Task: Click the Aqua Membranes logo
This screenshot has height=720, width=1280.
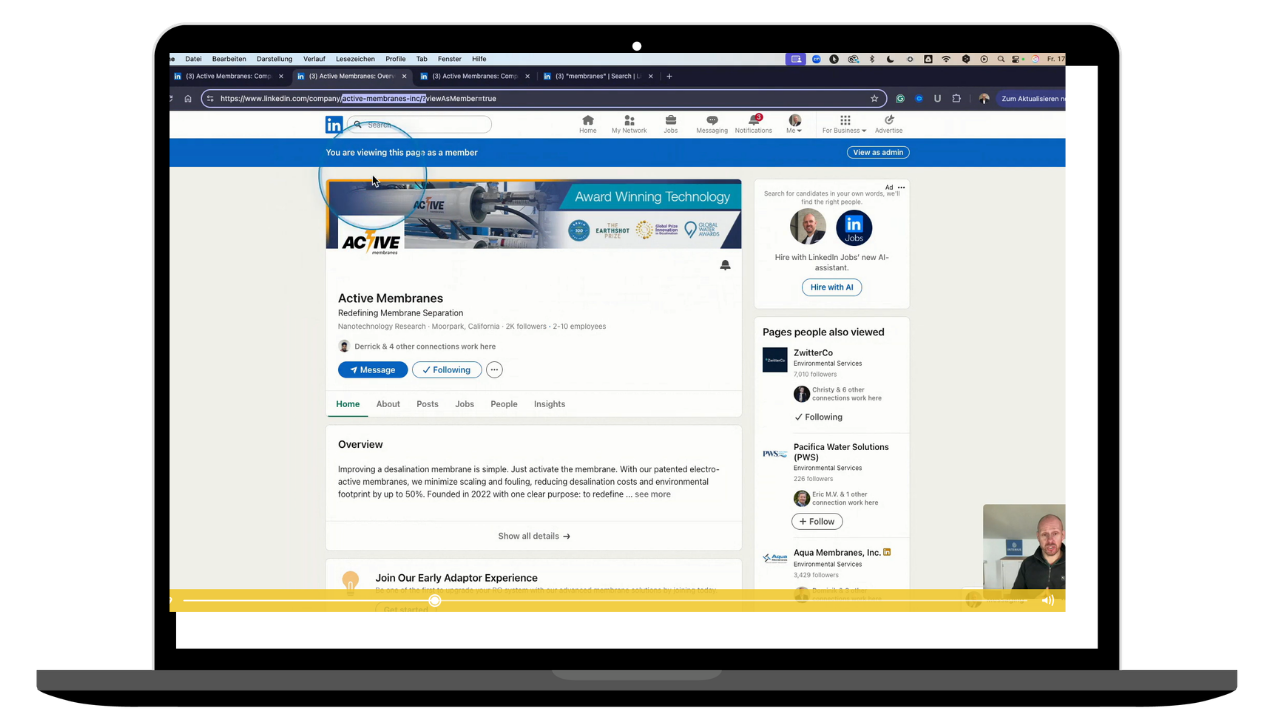Action: click(x=775, y=558)
